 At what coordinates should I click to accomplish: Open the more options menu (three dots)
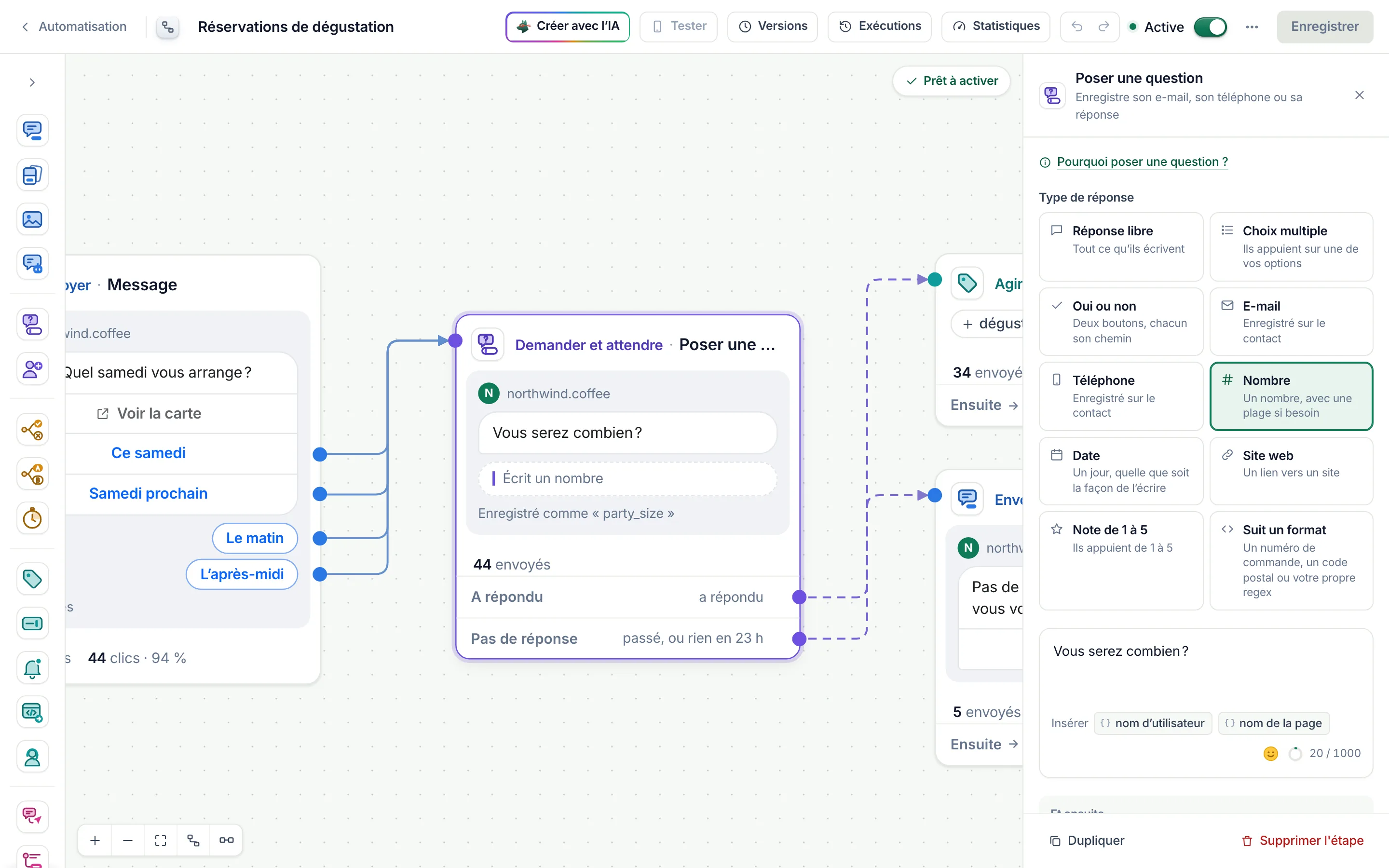coord(1253,27)
